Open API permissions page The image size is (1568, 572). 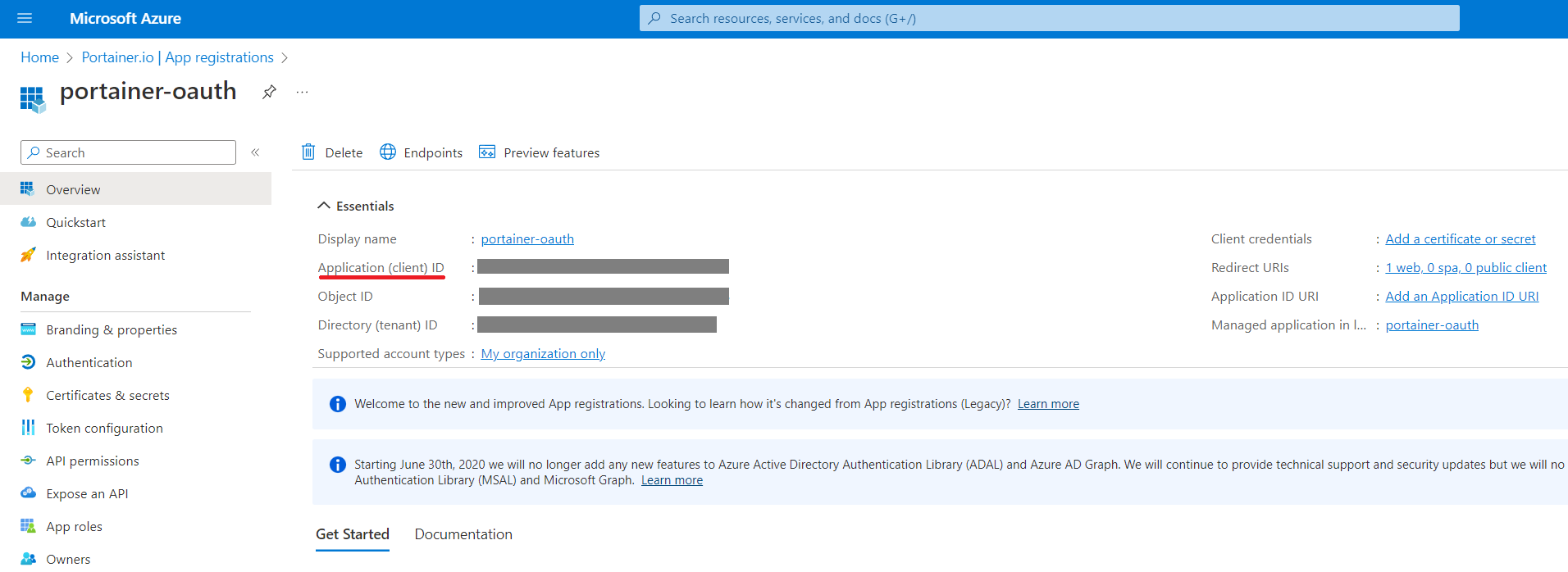[x=92, y=461]
